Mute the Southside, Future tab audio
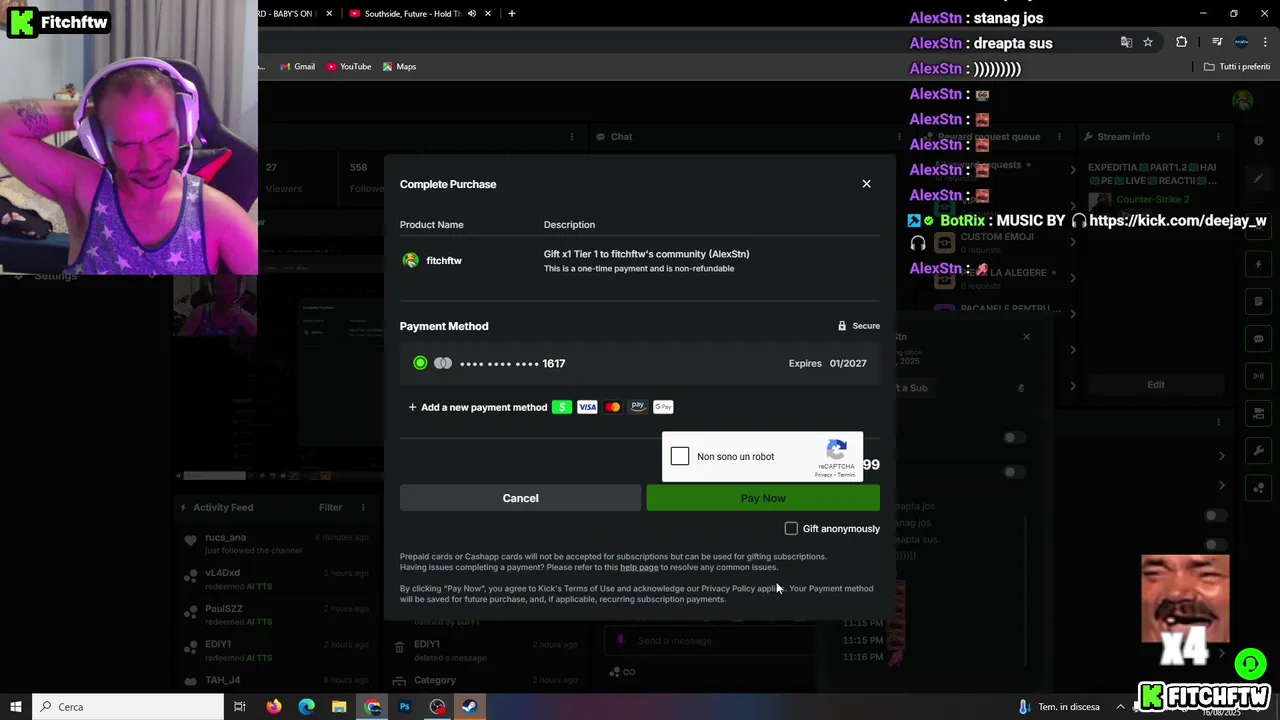Image resolution: width=1280 pixels, height=720 pixels. (x=471, y=14)
